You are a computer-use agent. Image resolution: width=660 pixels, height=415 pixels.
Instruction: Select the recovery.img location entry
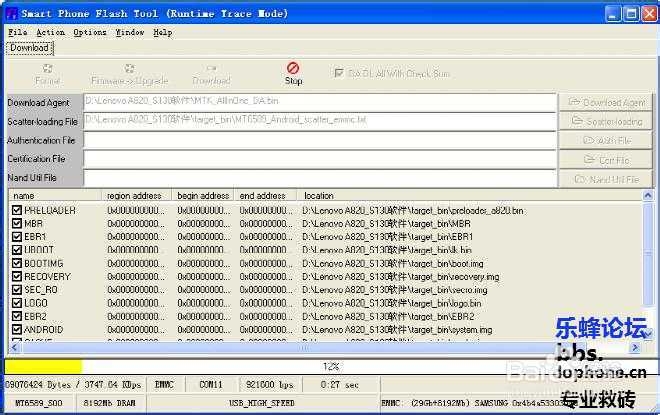[400, 277]
